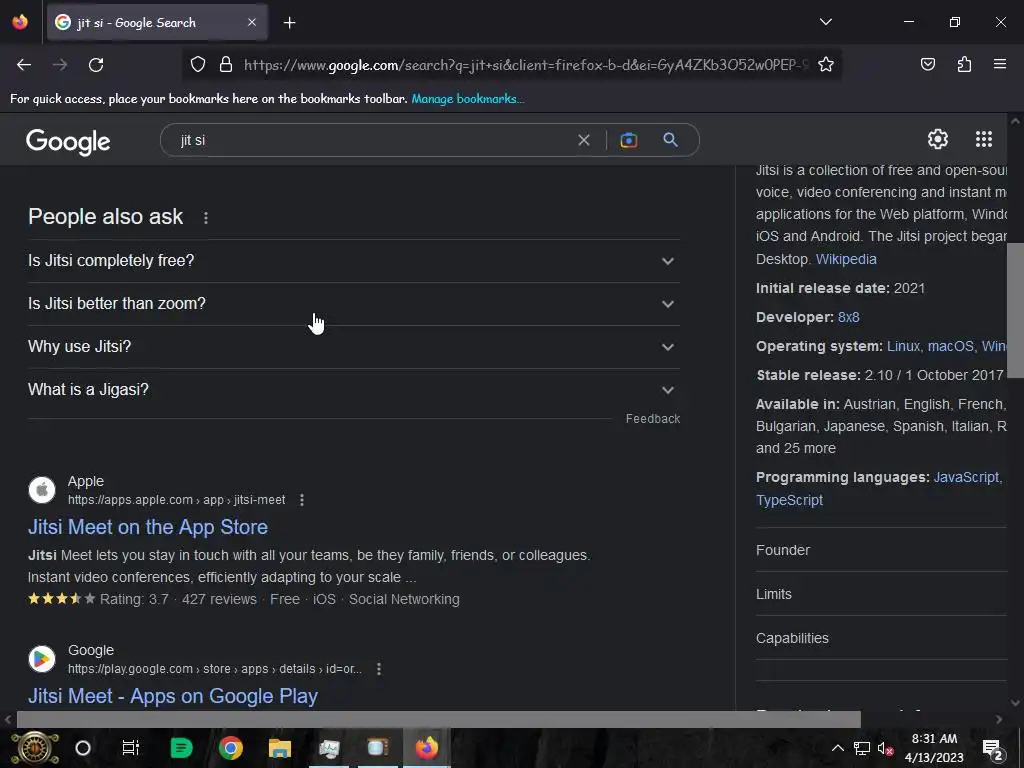1024x768 pixels.
Task: Expand the Capabilities section in knowledge panel
Action: pyautogui.click(x=882, y=638)
